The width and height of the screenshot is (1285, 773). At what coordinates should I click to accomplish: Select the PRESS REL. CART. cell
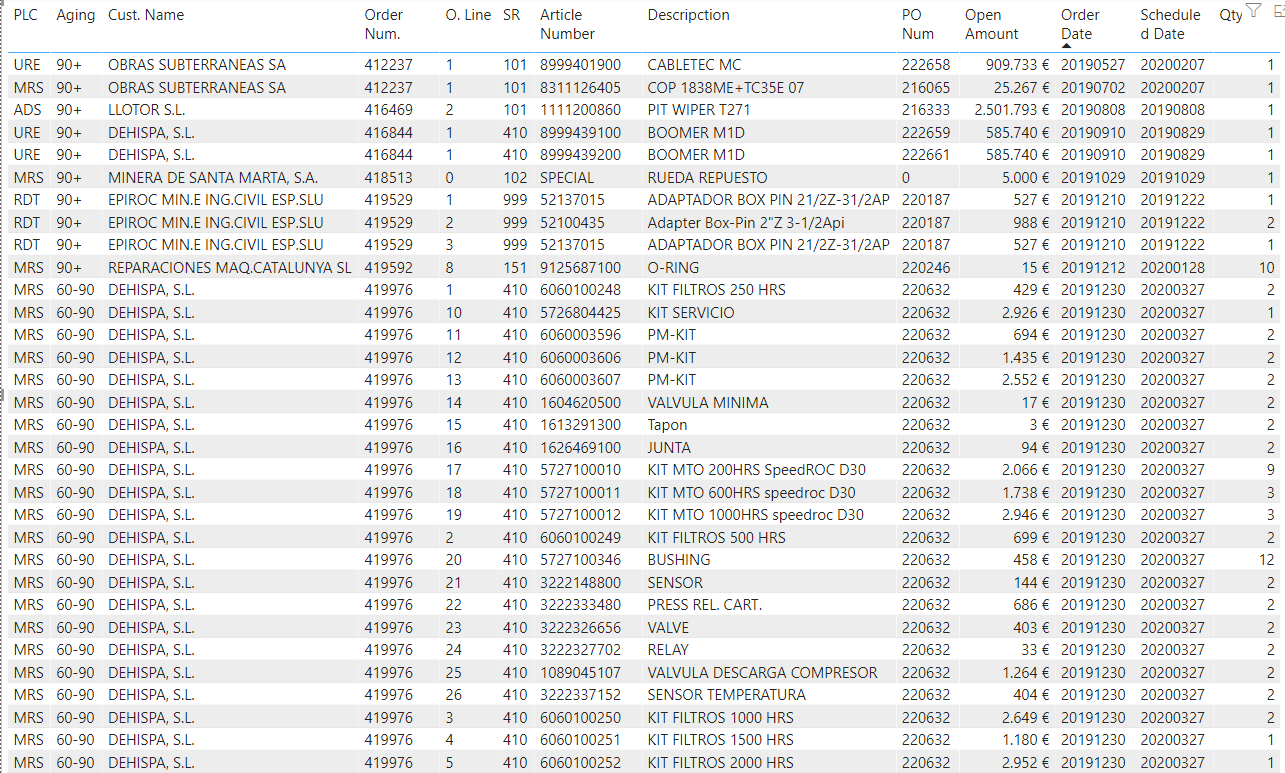tap(705, 605)
